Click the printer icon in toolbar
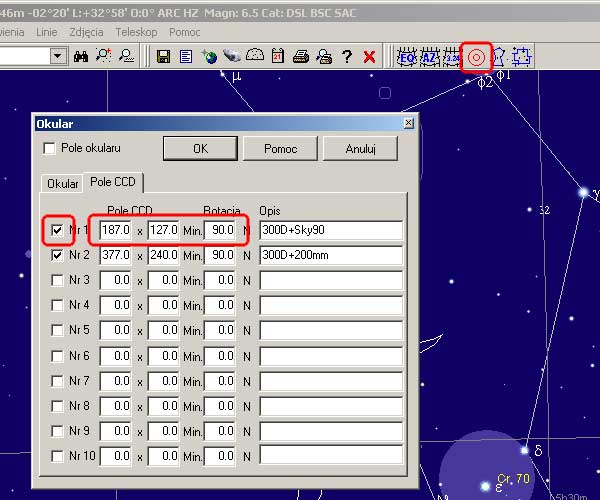The height and width of the screenshot is (500, 600). [x=300, y=57]
